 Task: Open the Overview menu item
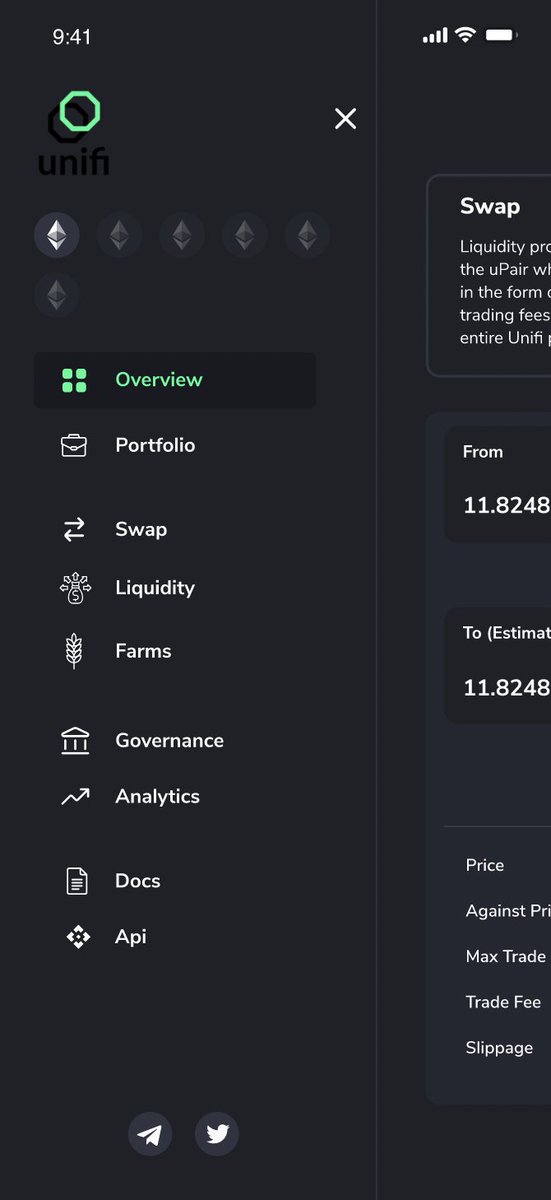coord(175,380)
